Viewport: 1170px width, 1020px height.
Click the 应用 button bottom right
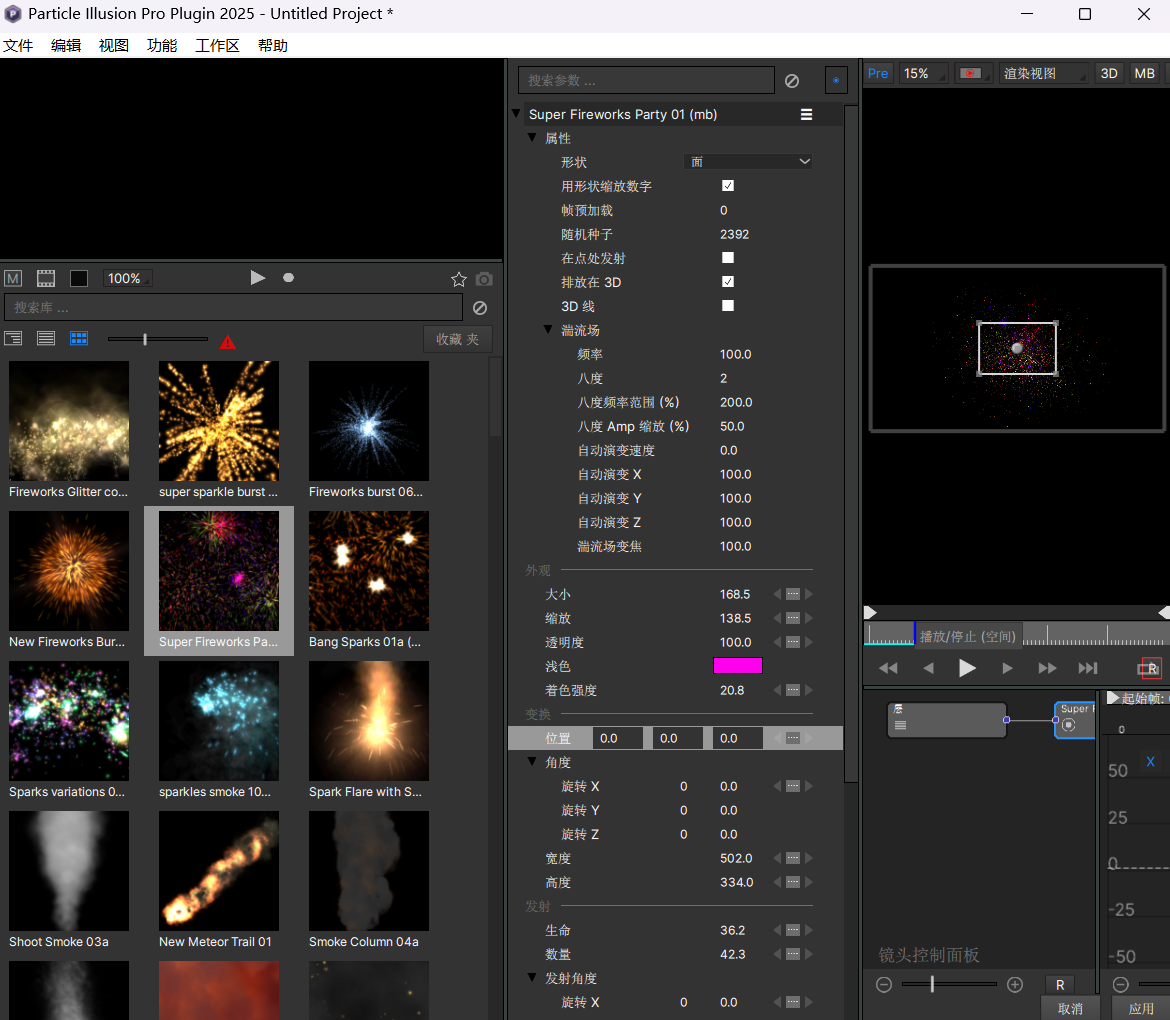pos(1140,1008)
